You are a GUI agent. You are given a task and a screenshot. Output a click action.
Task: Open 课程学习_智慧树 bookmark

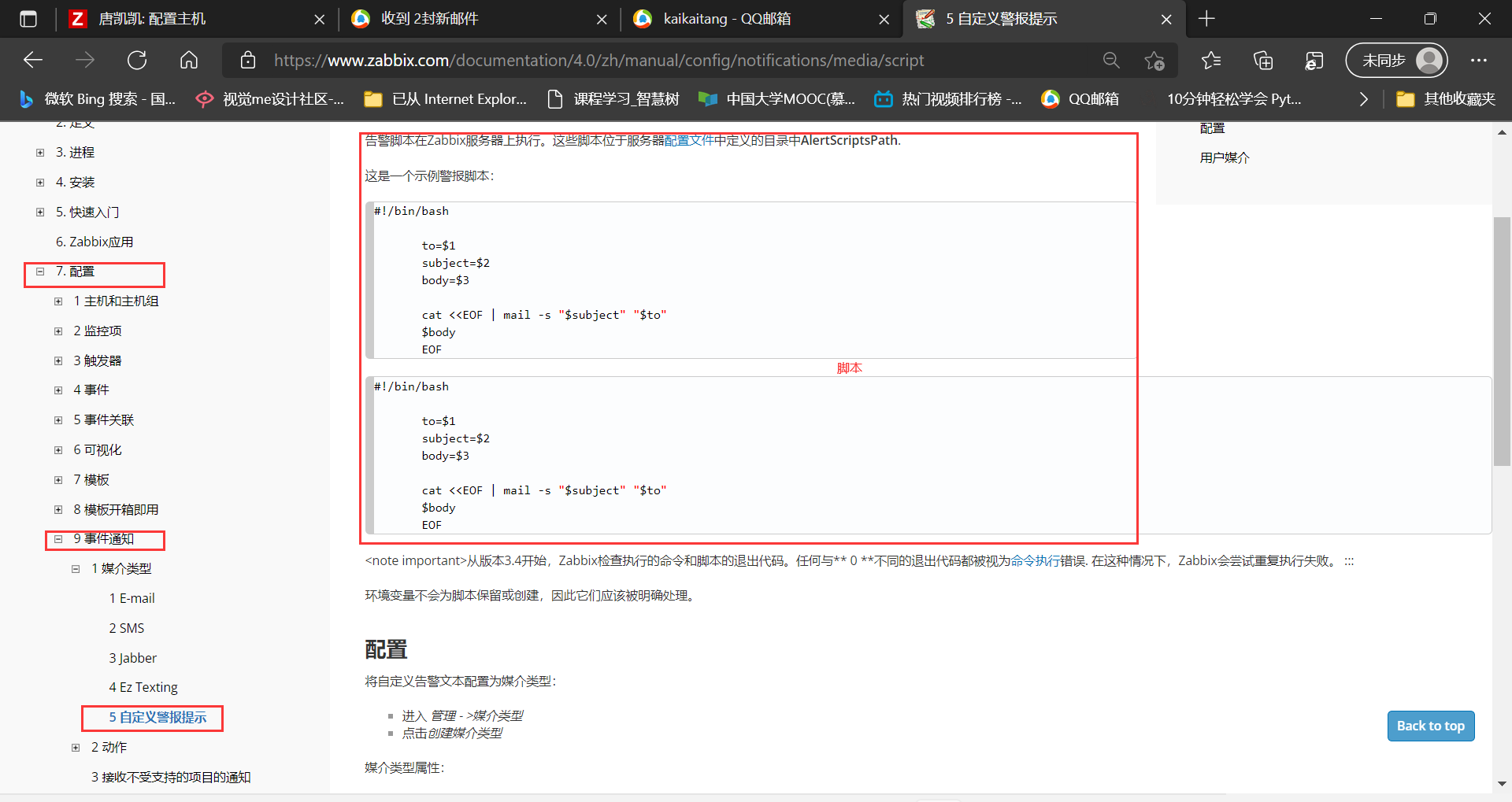[x=613, y=99]
